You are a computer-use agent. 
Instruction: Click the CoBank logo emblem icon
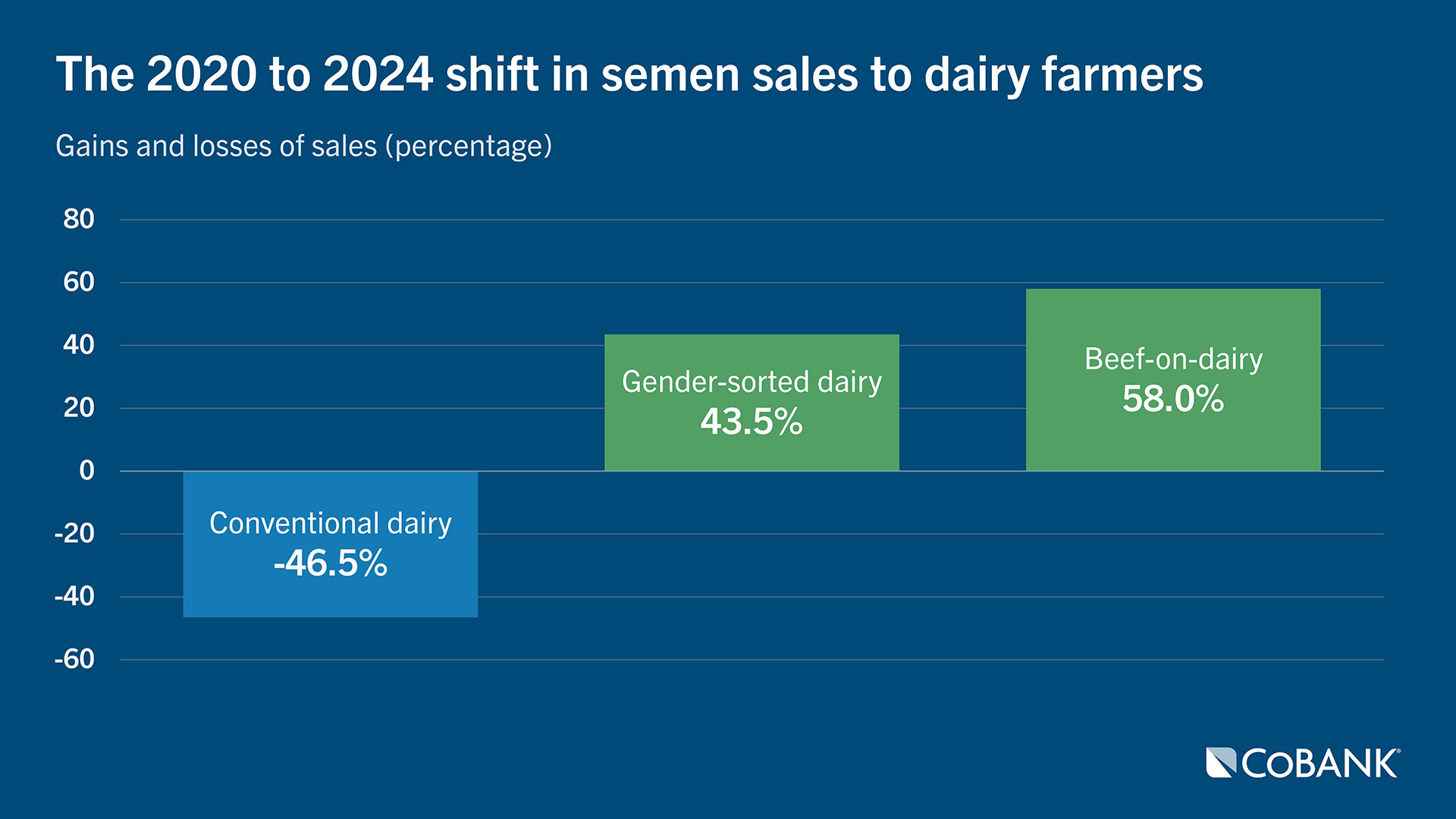pyautogui.click(x=1221, y=763)
